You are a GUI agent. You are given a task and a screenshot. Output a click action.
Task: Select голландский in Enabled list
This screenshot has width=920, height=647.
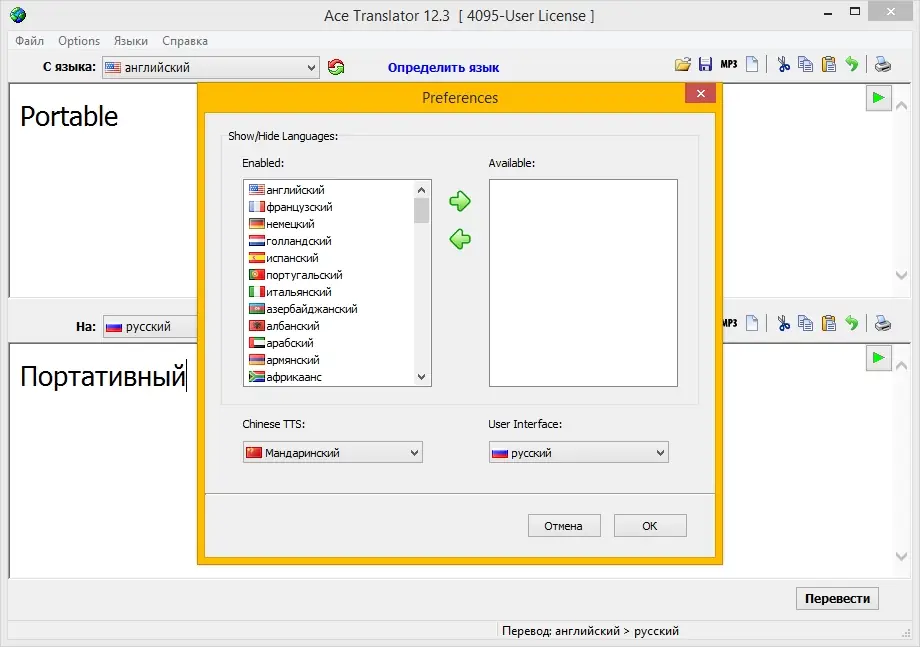330,240
